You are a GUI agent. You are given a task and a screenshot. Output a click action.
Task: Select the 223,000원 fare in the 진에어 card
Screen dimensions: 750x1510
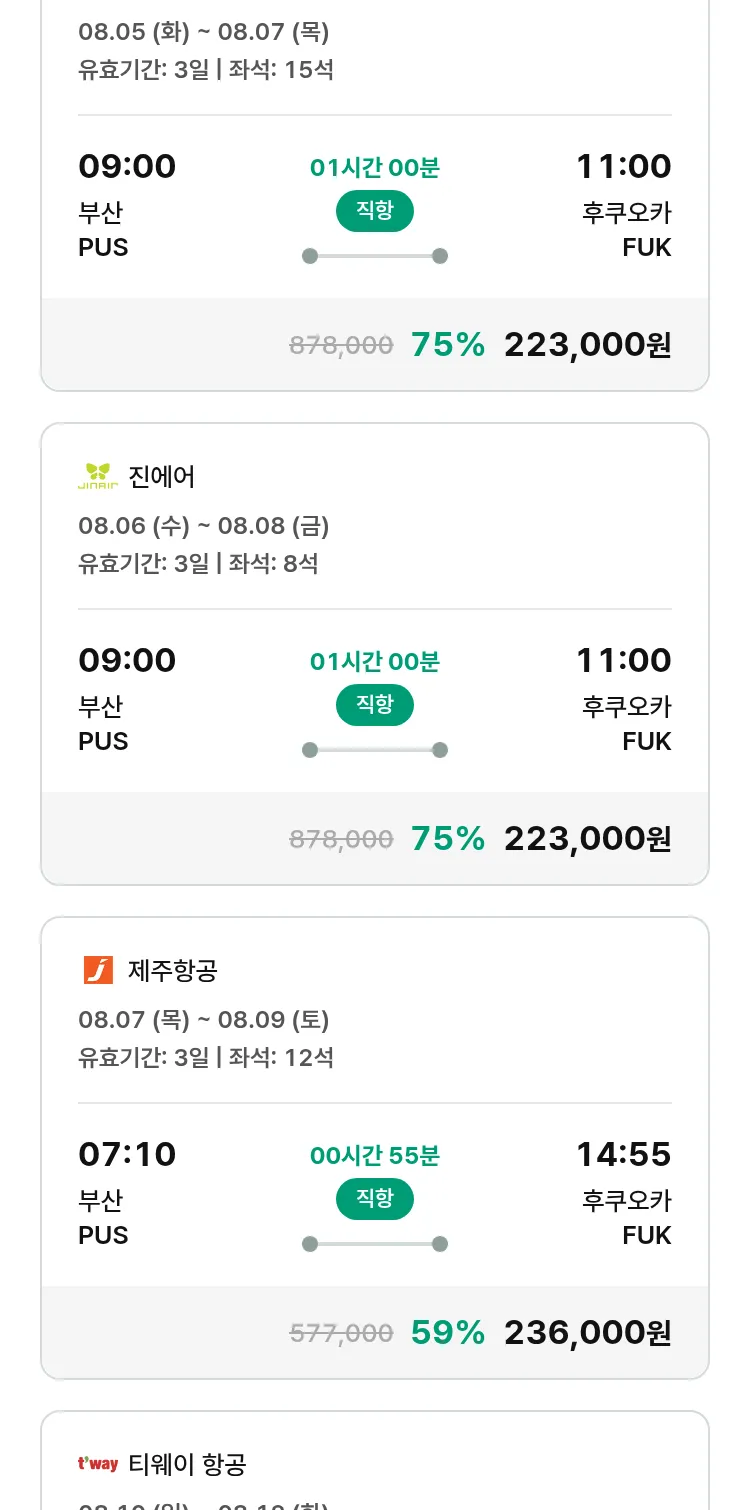[x=587, y=838]
